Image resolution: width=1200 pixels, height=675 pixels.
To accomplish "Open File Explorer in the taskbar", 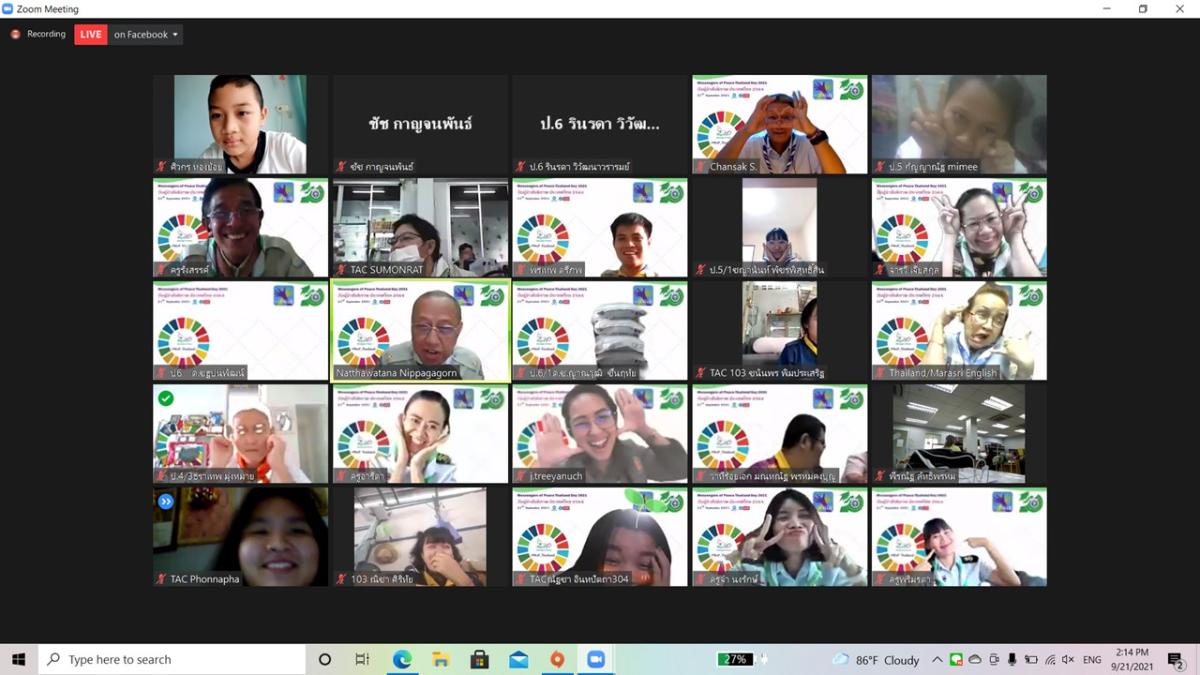I will pos(441,659).
